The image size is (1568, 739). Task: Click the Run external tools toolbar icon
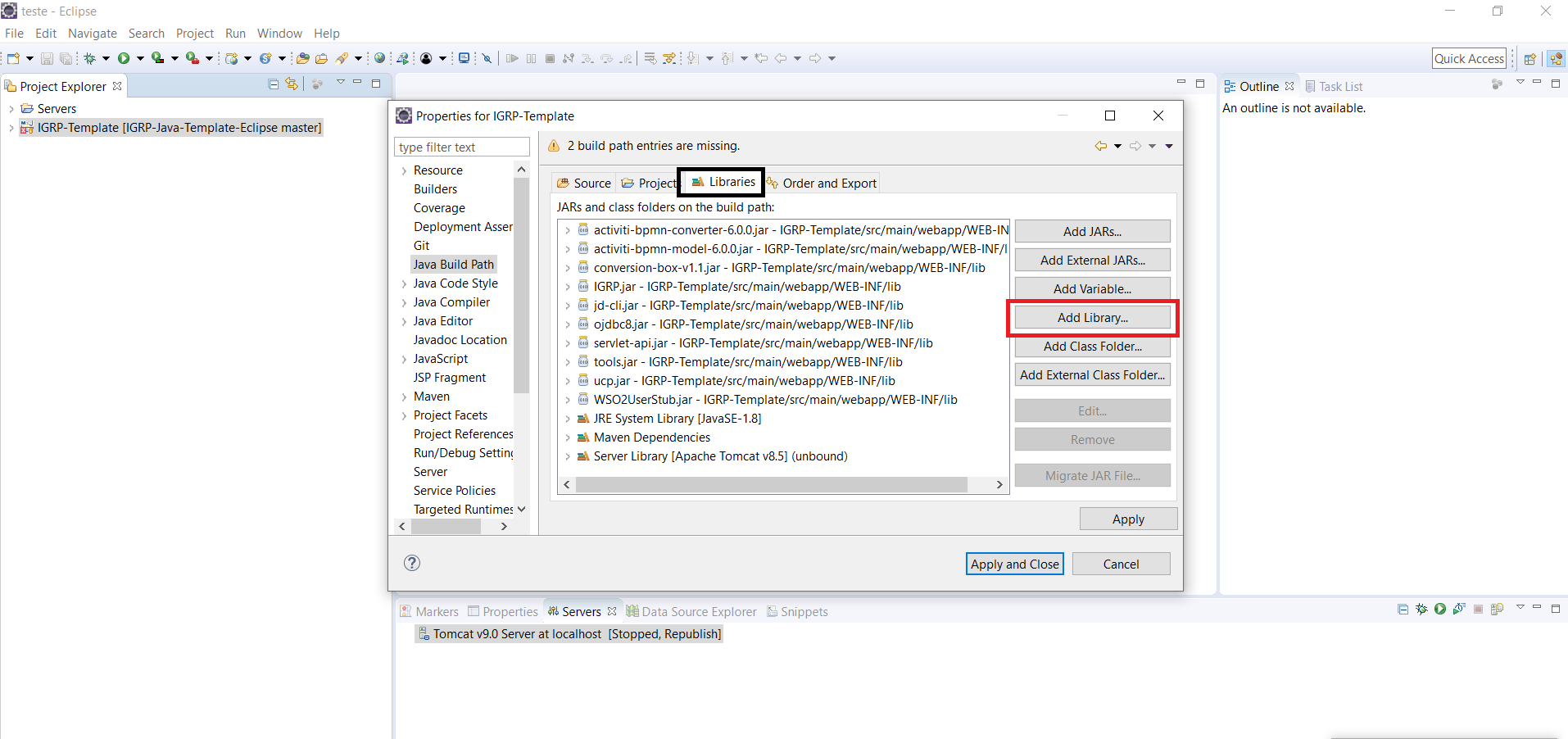click(192, 58)
